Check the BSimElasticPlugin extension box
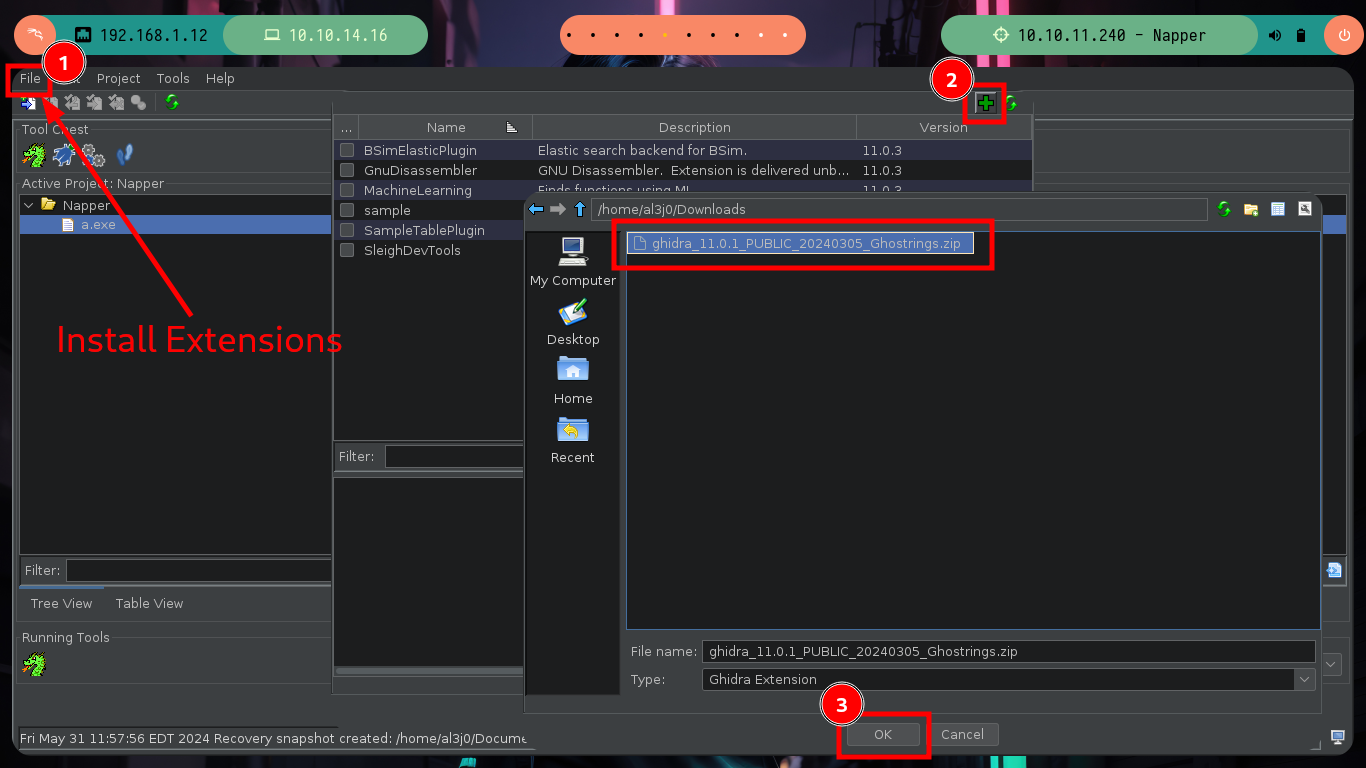Viewport: 1366px width, 768px height. point(347,150)
